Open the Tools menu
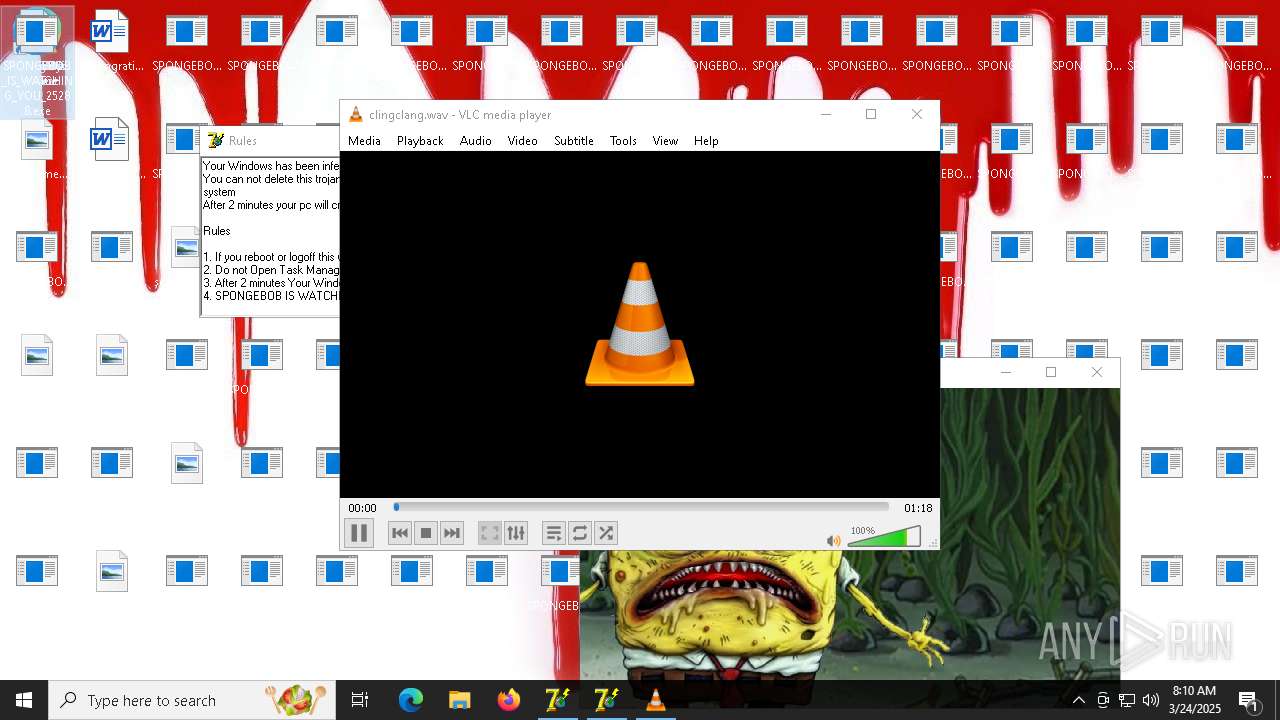 tap(623, 141)
